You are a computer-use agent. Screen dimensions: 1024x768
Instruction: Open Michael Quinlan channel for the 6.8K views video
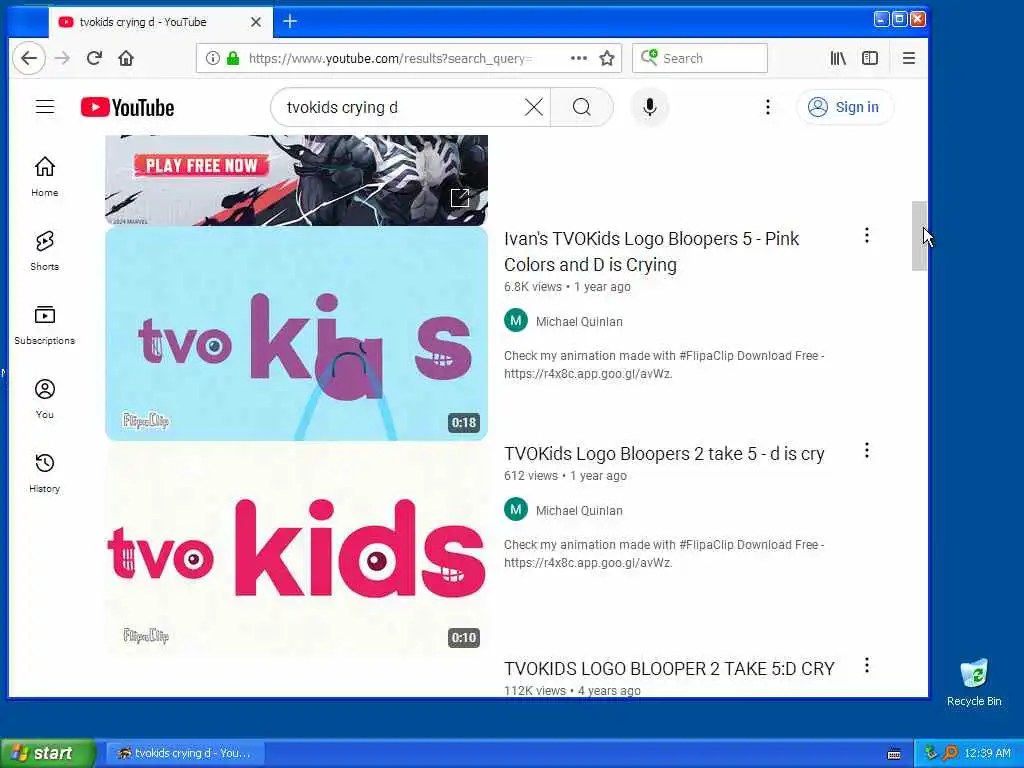(x=579, y=321)
